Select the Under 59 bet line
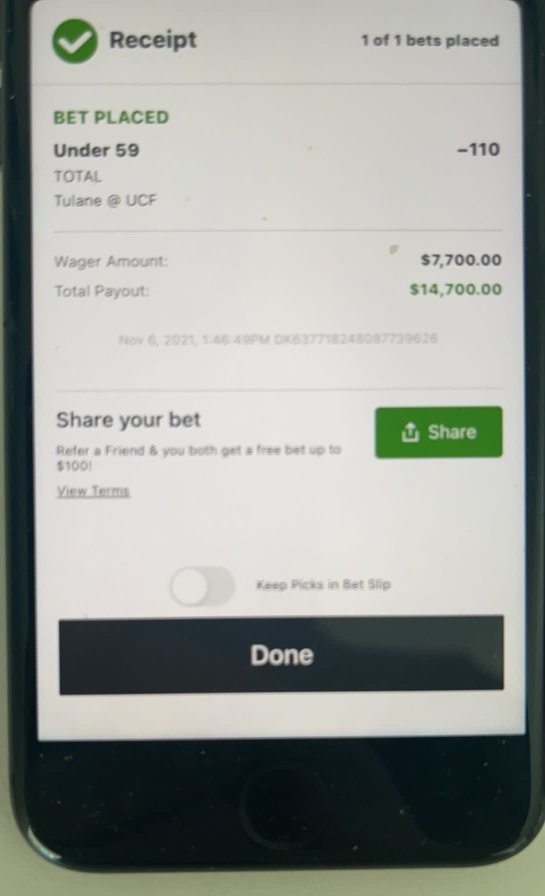The width and height of the screenshot is (545, 896). click(97, 150)
